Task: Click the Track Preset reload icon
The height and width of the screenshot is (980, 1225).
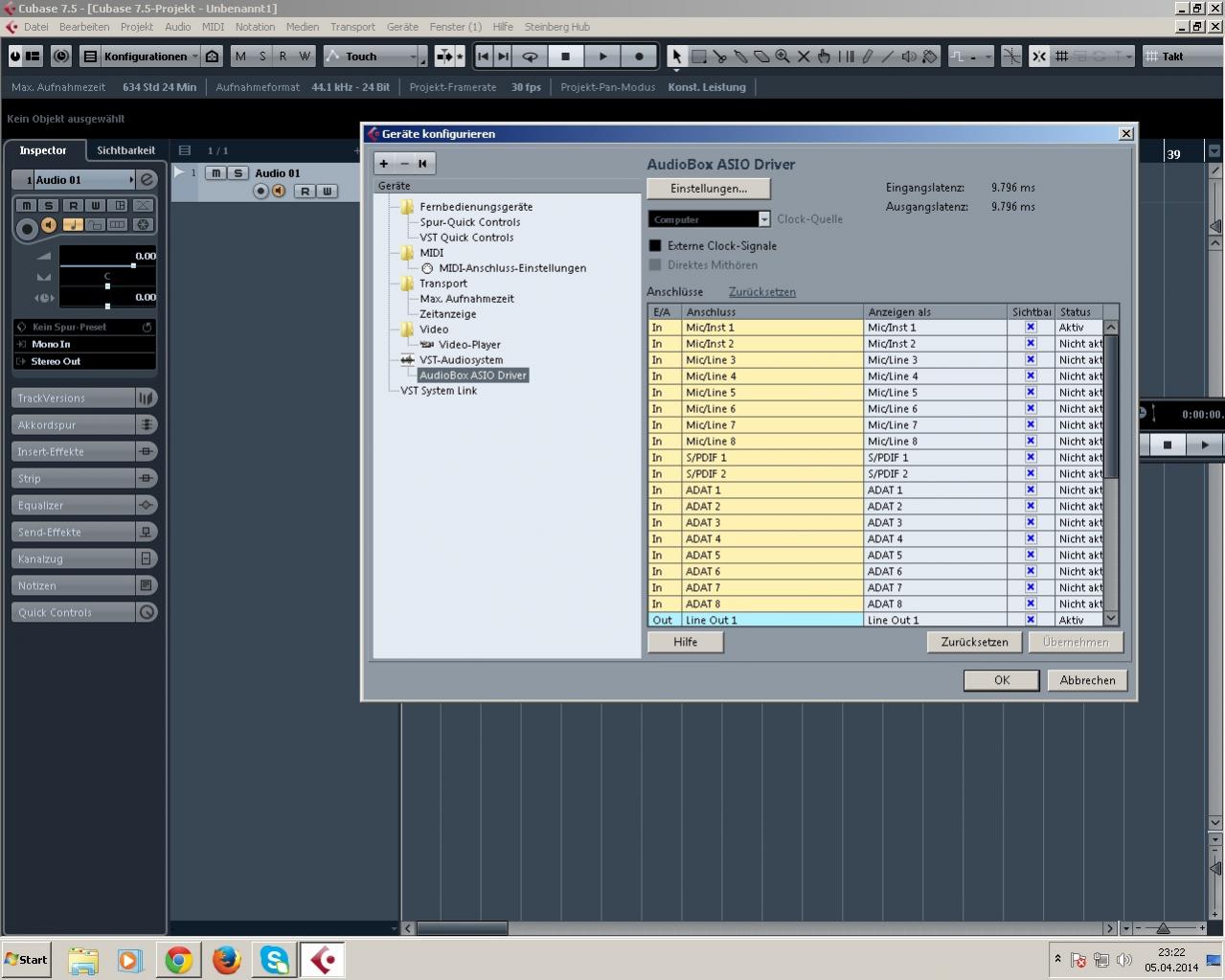Action: click(x=147, y=327)
